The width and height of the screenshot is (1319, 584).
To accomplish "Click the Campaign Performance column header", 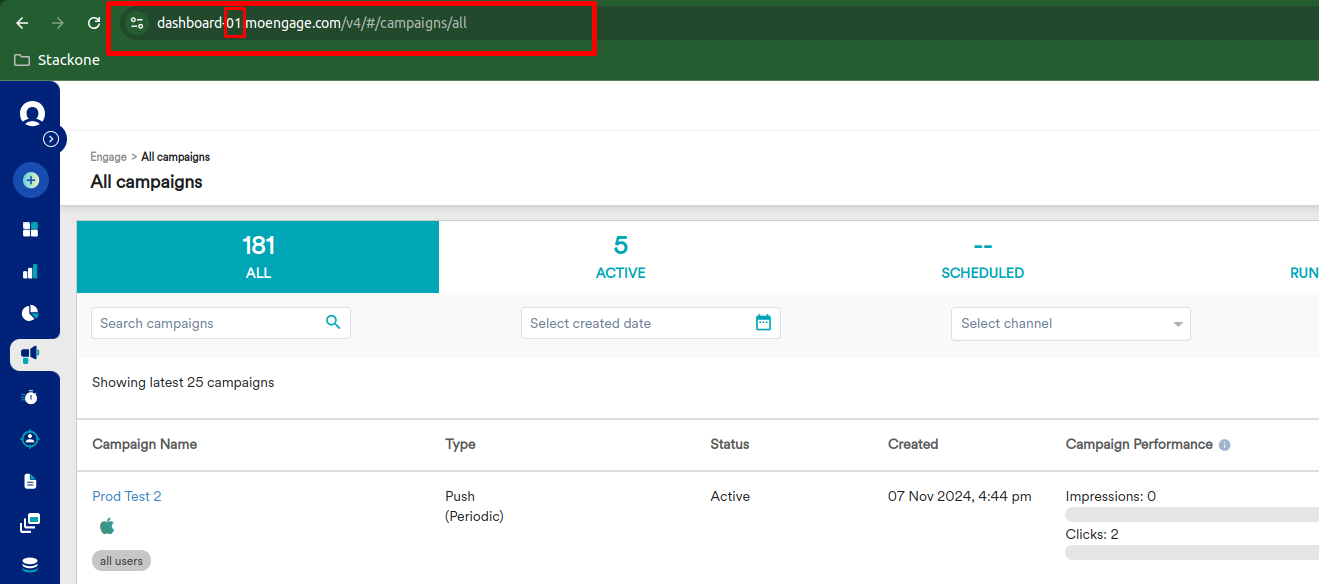I will [x=1139, y=444].
